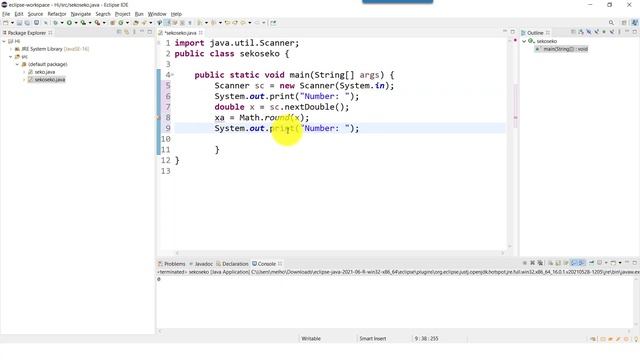Viewport: 640px width, 360px height.
Task: Click Link with Editor in Package Explorer
Action: click(127, 32)
